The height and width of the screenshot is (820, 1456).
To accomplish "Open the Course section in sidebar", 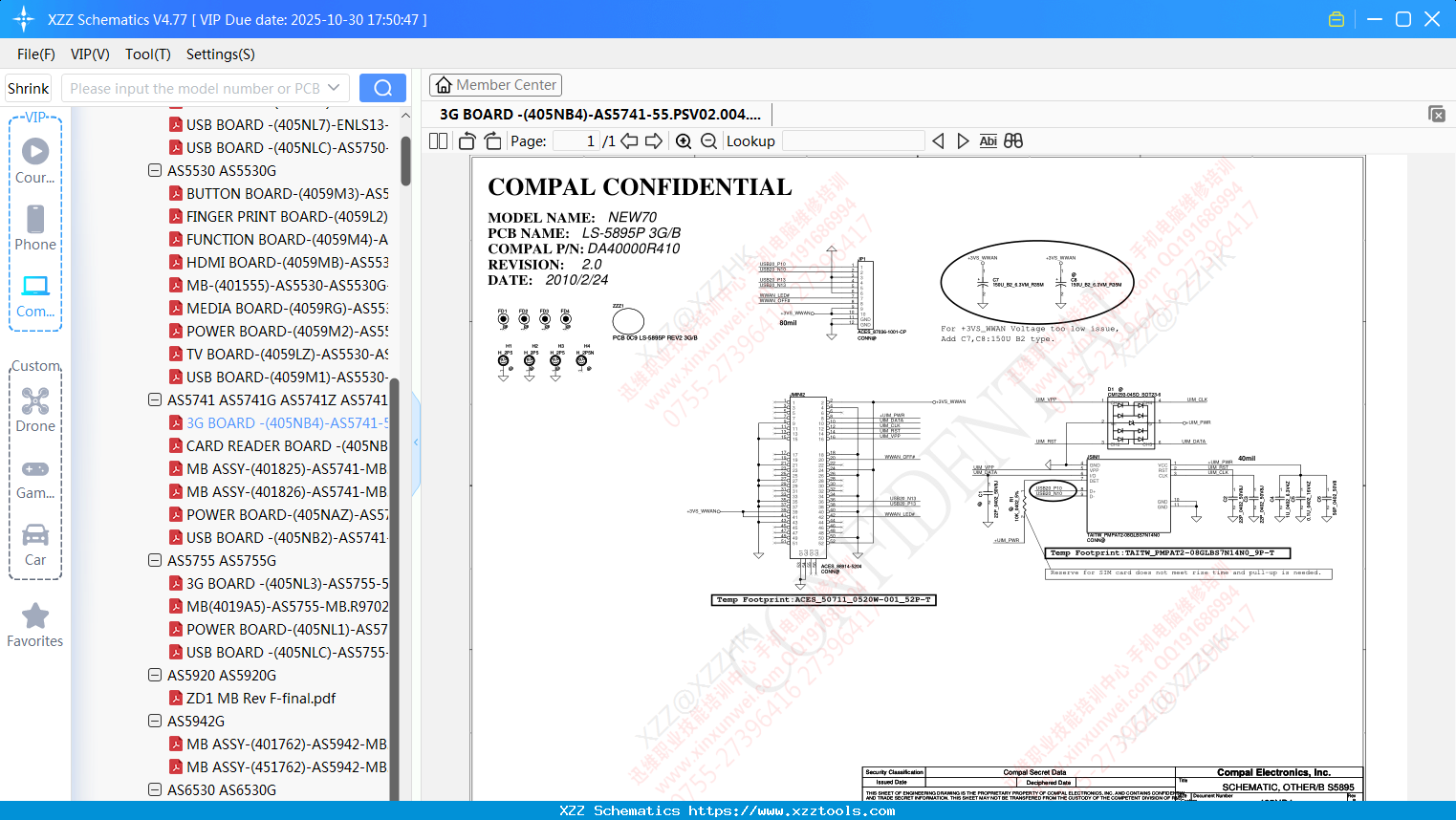I will coord(35,161).
